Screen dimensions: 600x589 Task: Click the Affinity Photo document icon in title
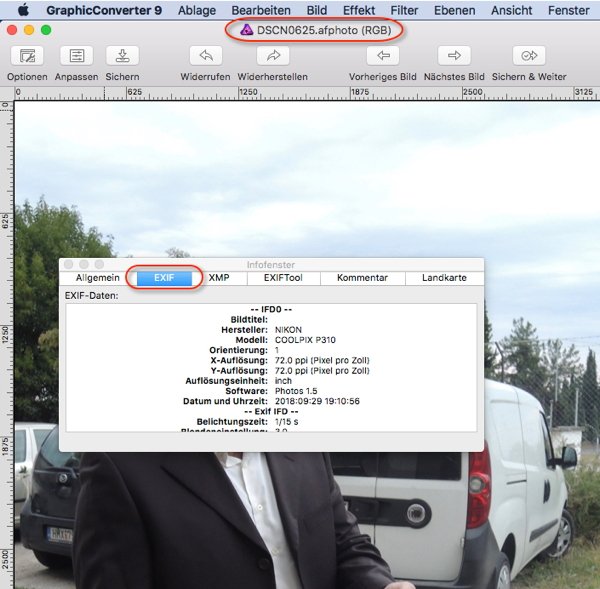coord(246,30)
